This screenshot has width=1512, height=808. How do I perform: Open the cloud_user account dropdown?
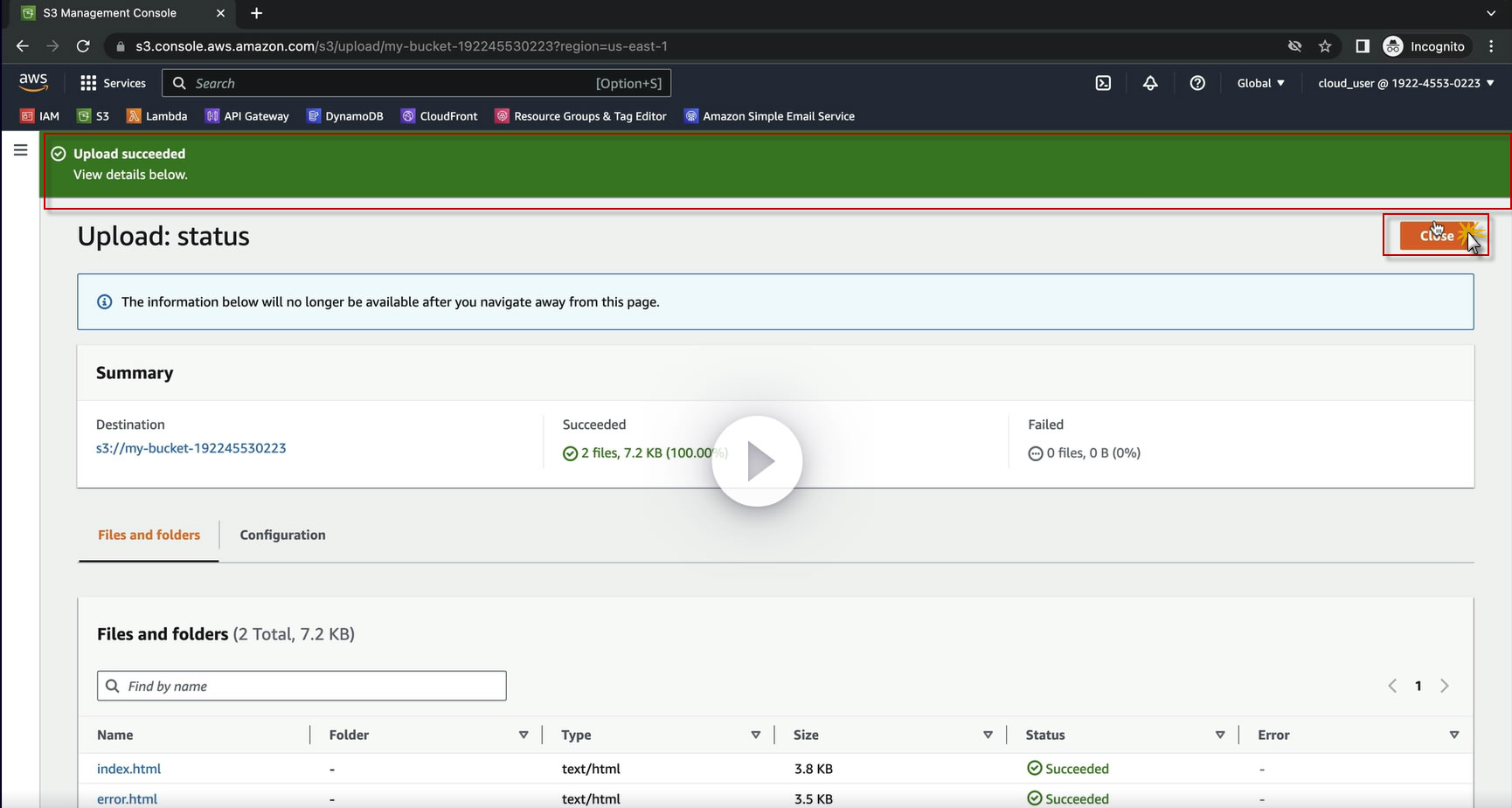pyautogui.click(x=1405, y=83)
